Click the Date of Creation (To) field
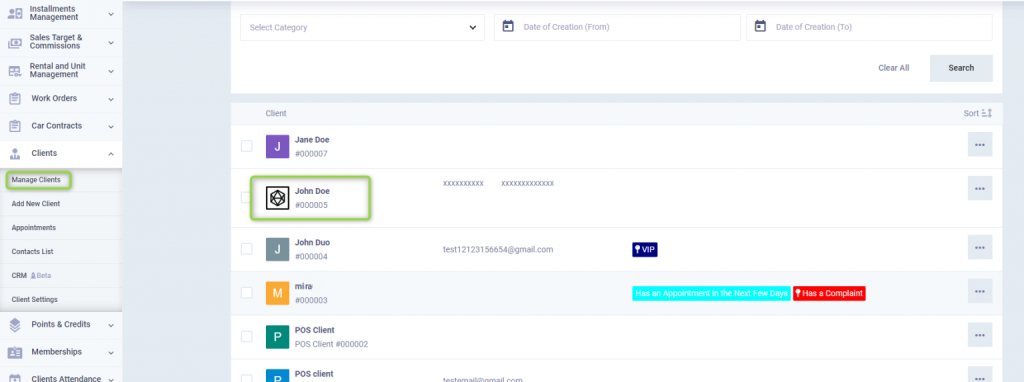 pos(869,27)
